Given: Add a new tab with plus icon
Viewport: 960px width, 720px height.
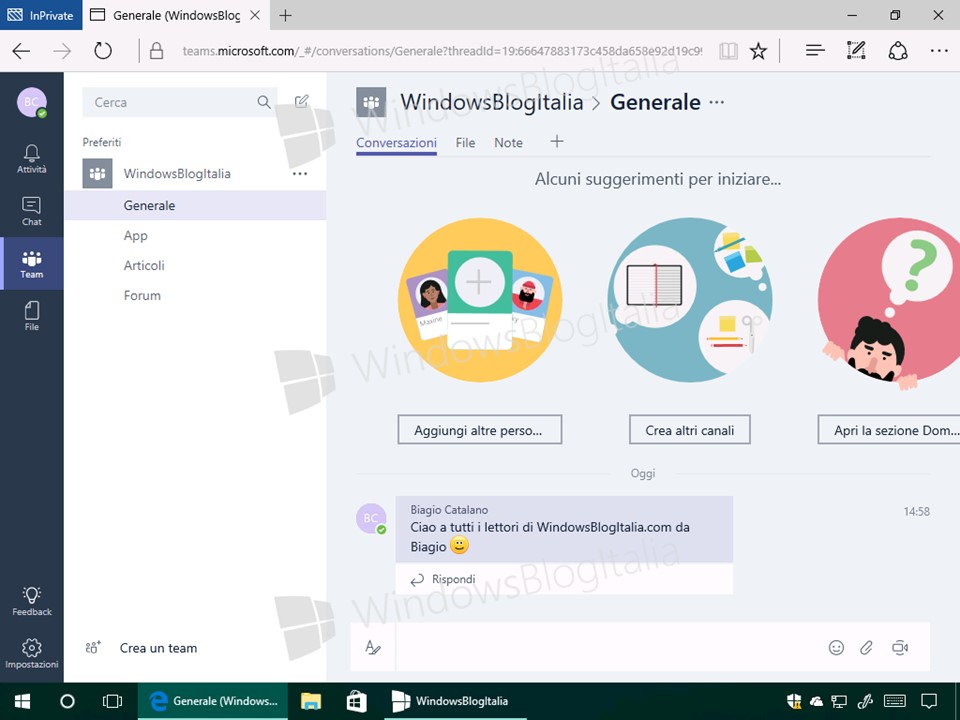Looking at the screenshot, I should [x=557, y=142].
